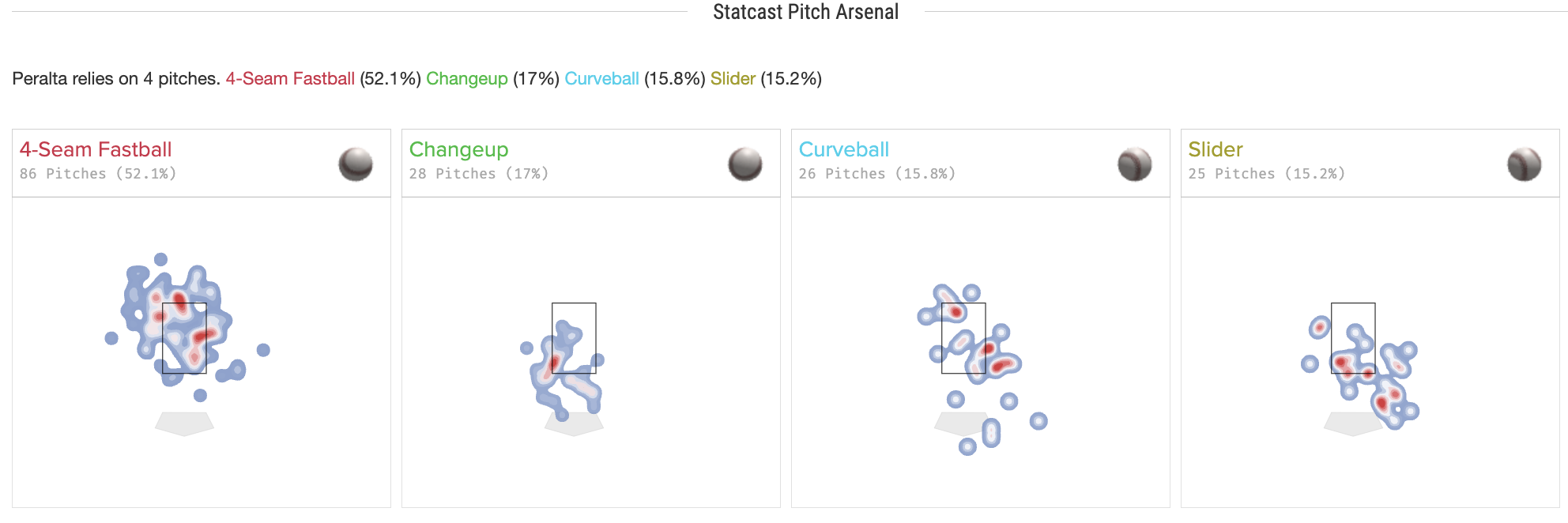Image resolution: width=1568 pixels, height=523 pixels.
Task: Open the red 4-Seam Fastball link in summary
Action: [x=290, y=79]
